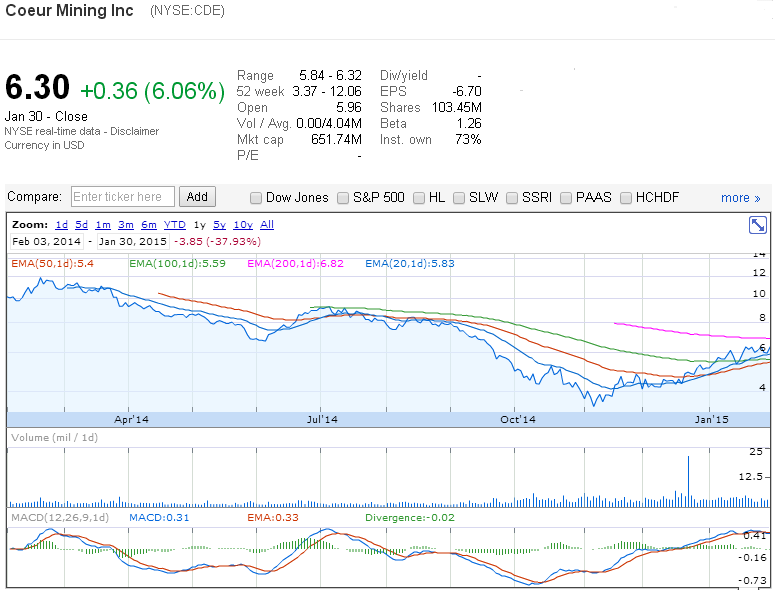Click the Open price 5.96
The height and width of the screenshot is (590, 775).
(349, 108)
